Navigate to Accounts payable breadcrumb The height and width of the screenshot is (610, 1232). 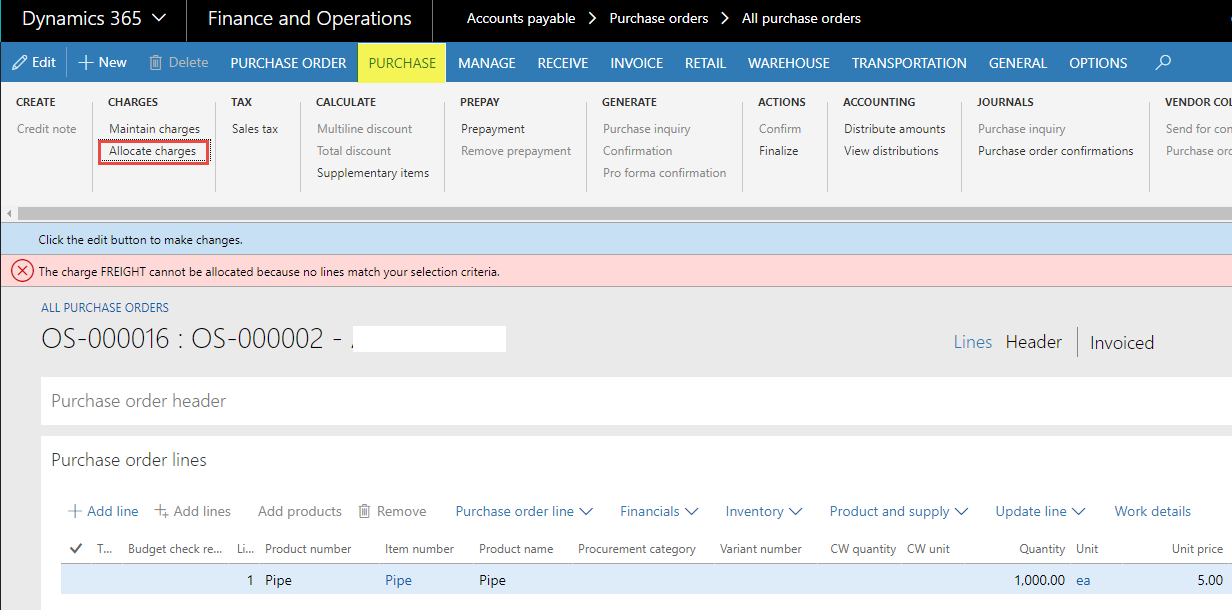(x=521, y=19)
